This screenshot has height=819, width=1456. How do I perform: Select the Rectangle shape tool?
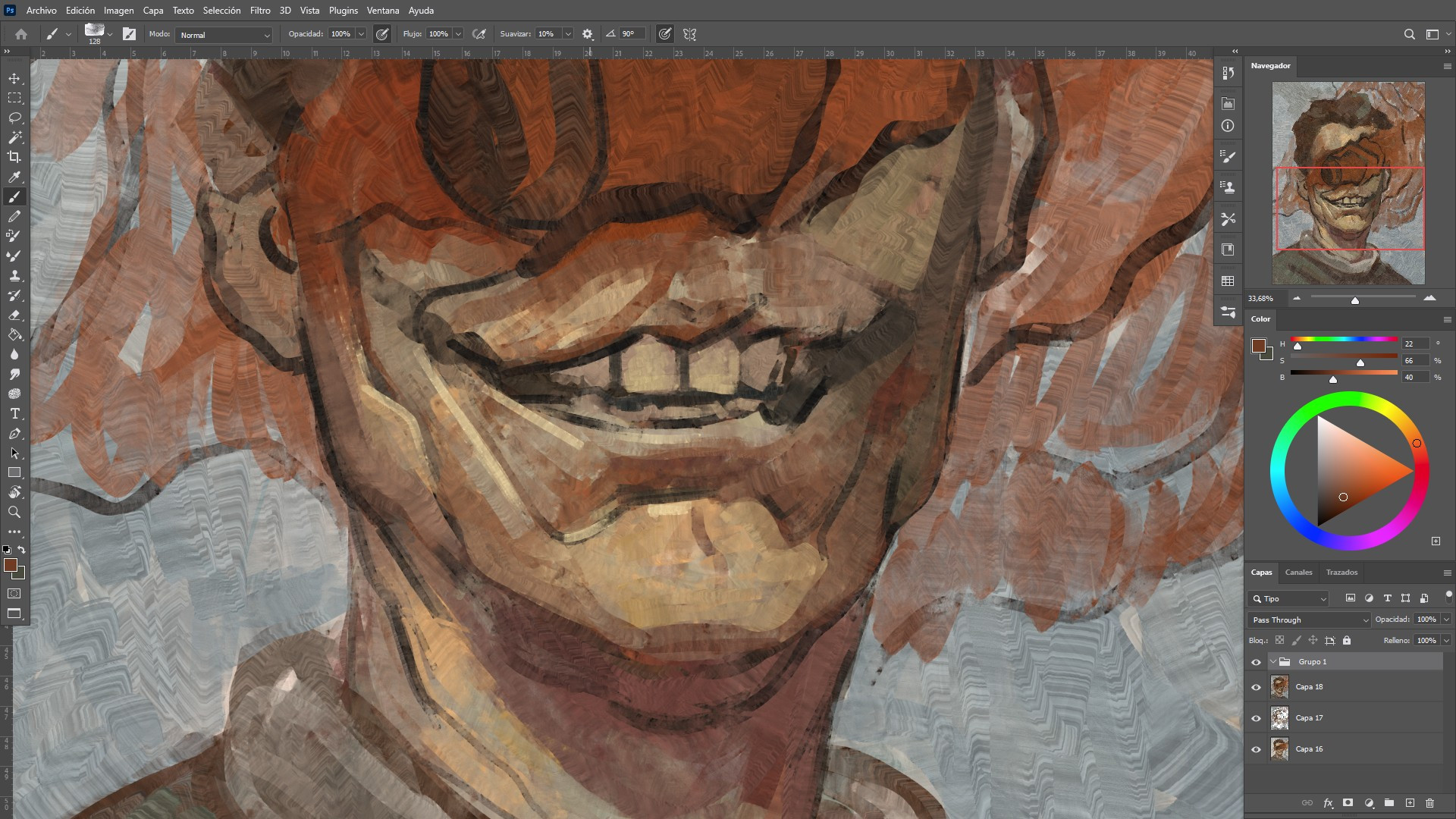14,472
